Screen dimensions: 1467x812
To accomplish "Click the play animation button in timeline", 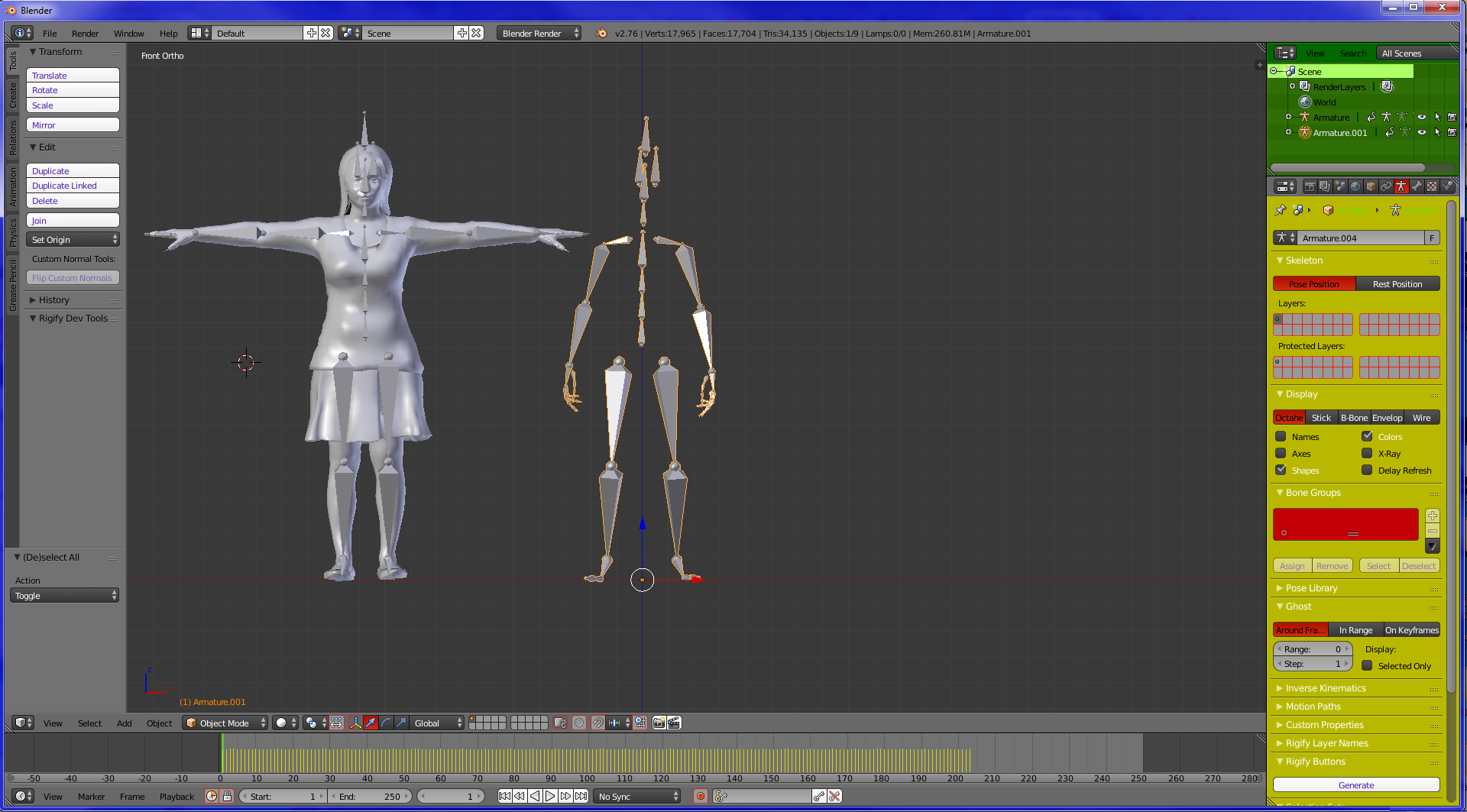I will (550, 796).
